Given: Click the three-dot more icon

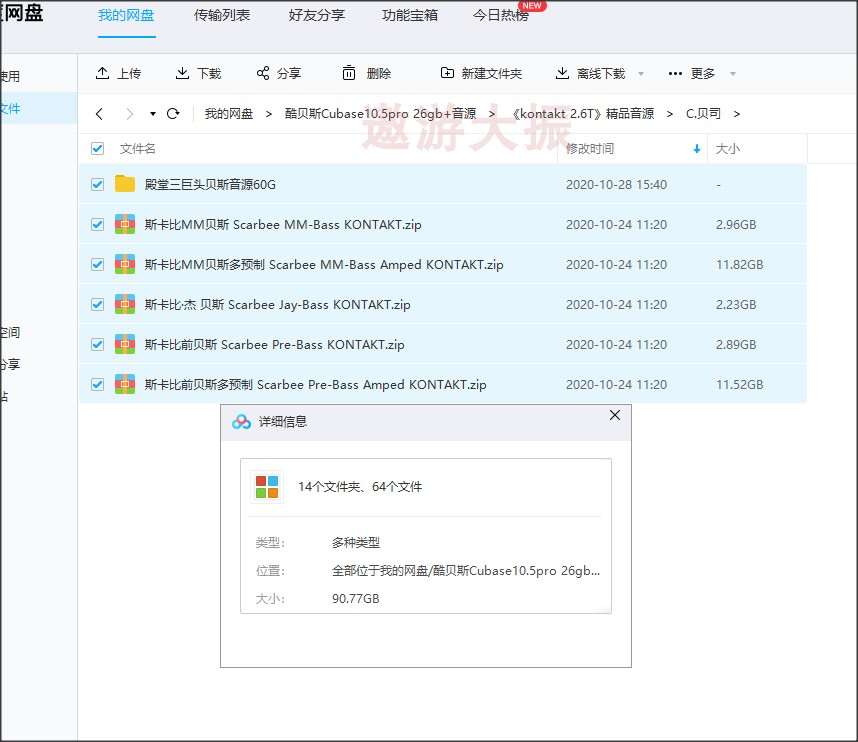Looking at the screenshot, I should click(x=675, y=73).
